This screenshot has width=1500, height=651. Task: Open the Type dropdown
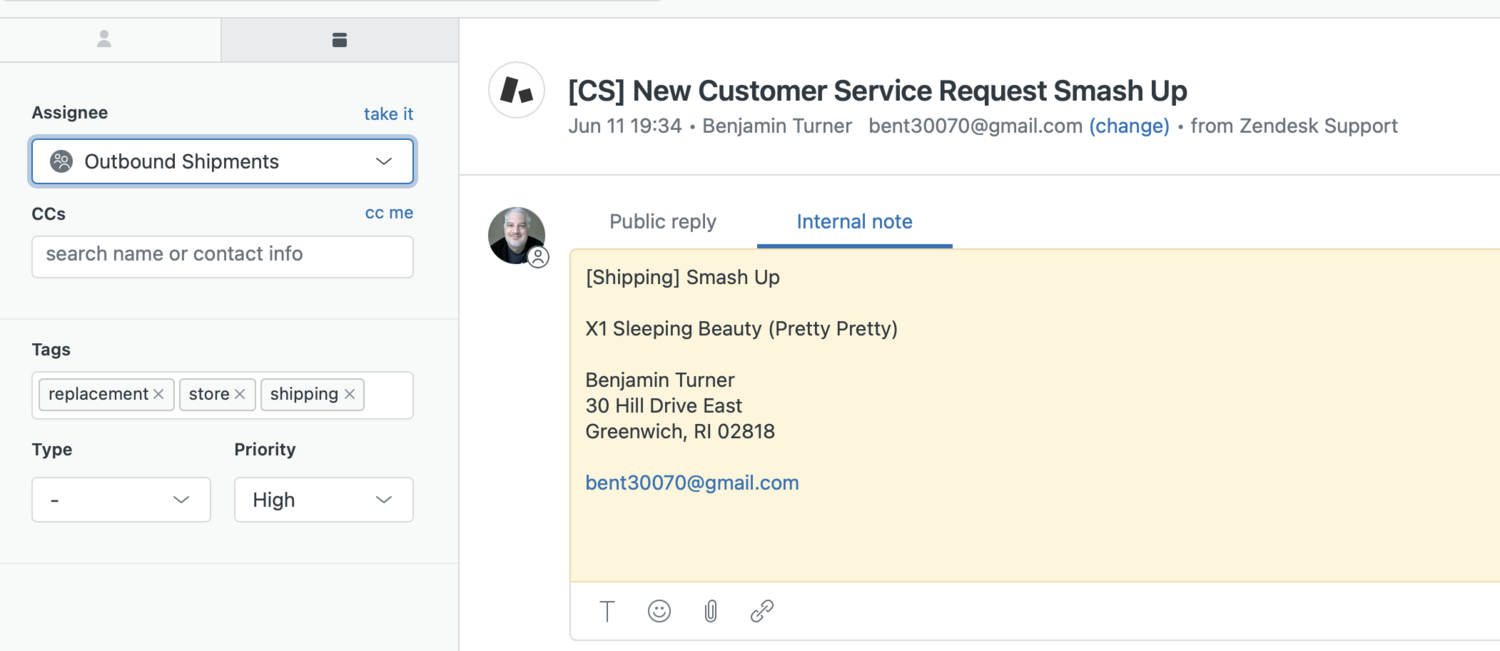121,500
